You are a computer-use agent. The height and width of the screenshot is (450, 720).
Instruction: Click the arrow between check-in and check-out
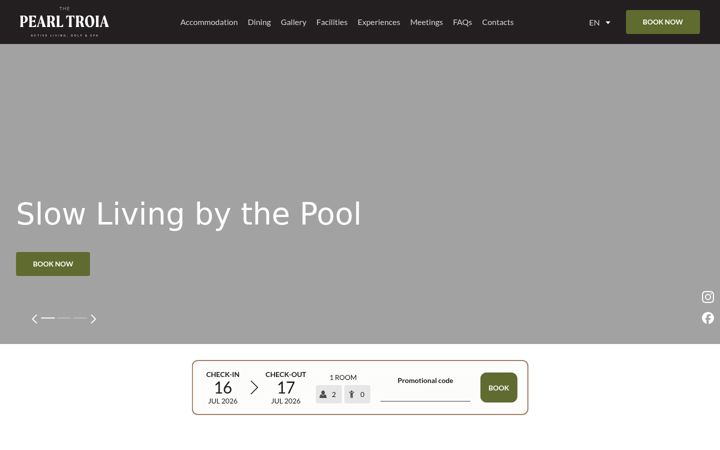[254, 388]
